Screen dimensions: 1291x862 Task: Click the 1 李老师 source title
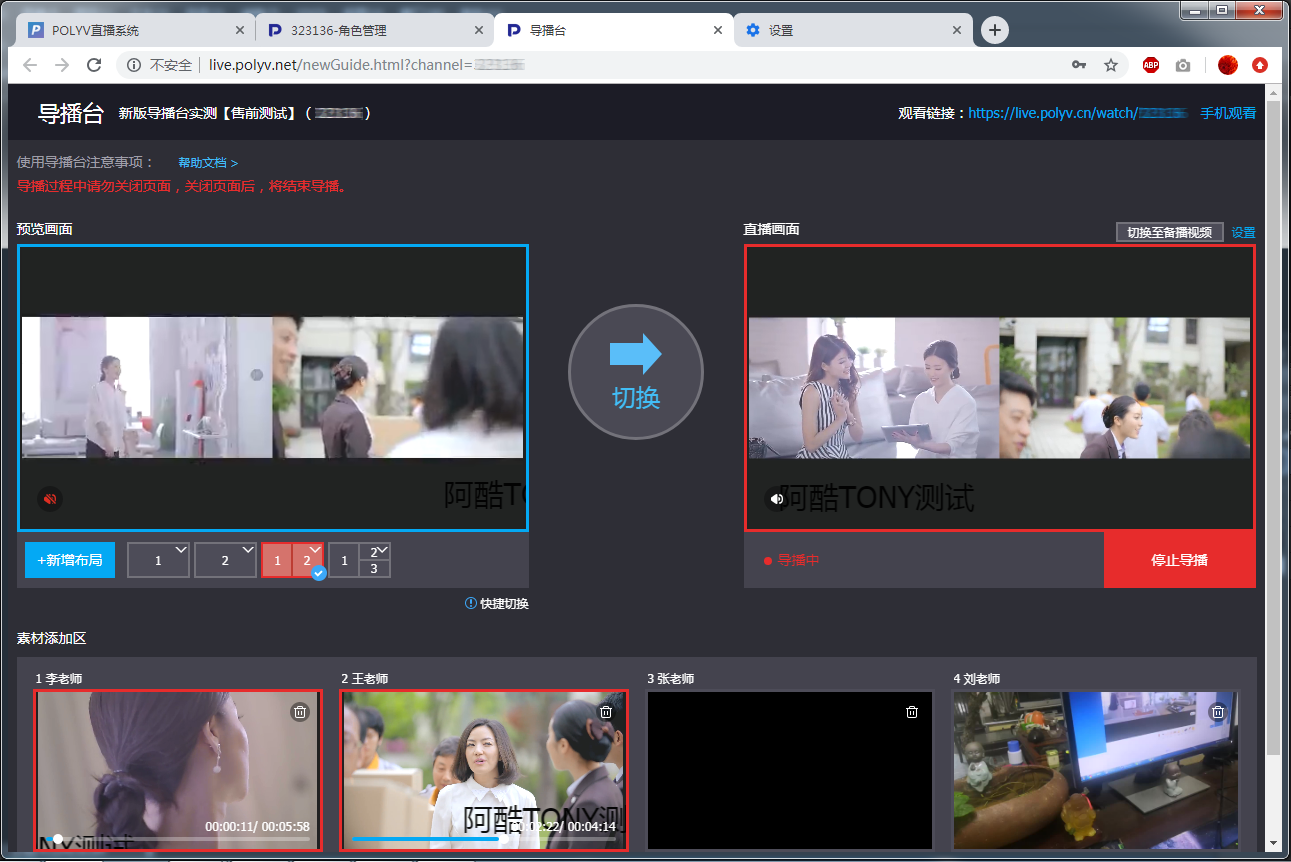point(59,679)
